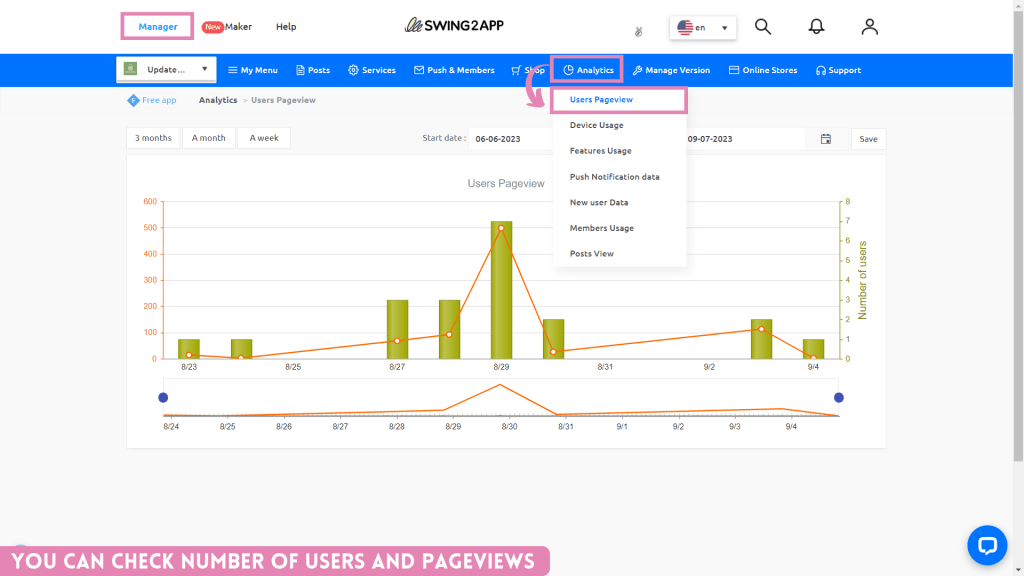
Task: Select the 3 months range button
Action: pos(153,138)
